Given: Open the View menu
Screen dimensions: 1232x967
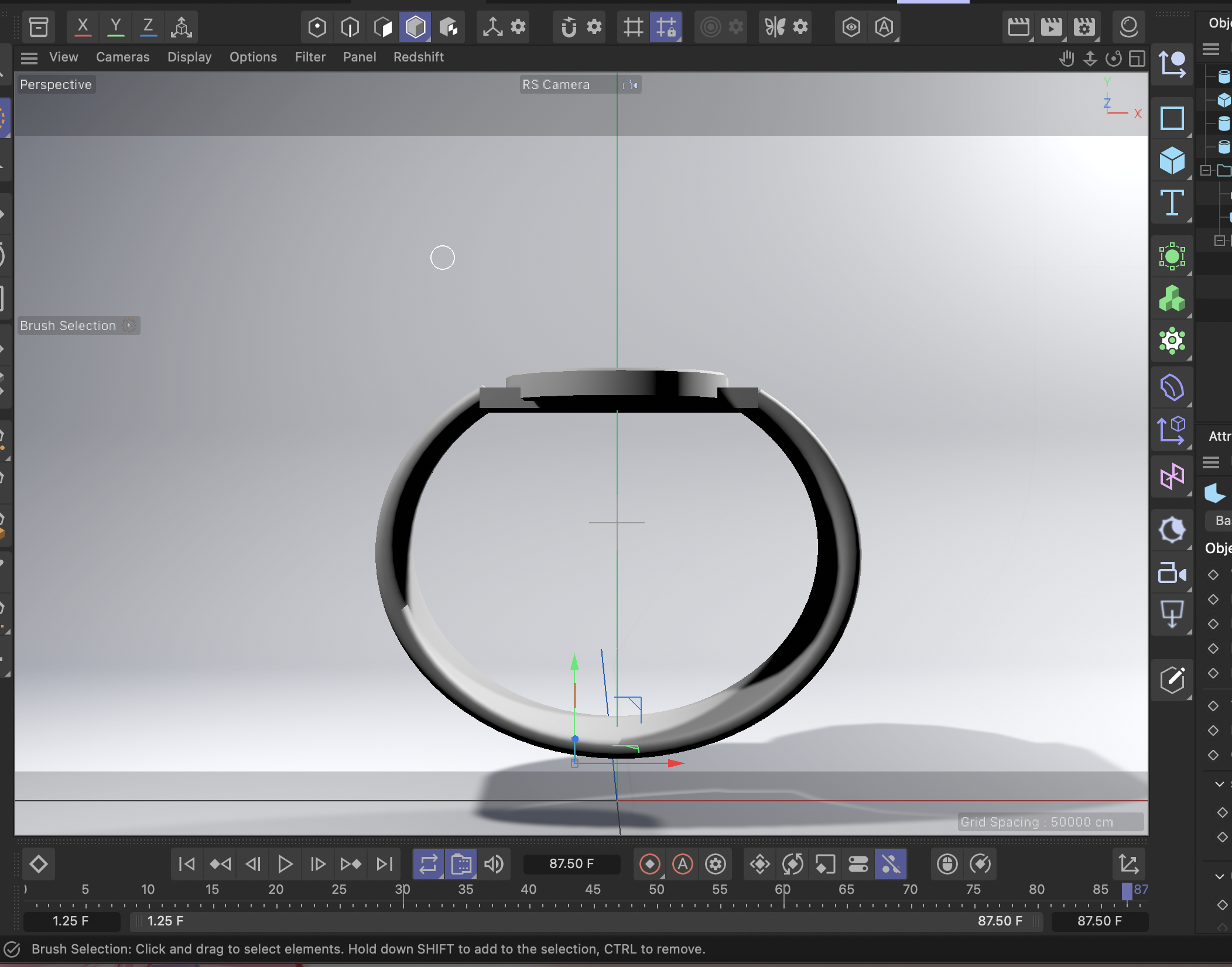Looking at the screenshot, I should coord(63,57).
